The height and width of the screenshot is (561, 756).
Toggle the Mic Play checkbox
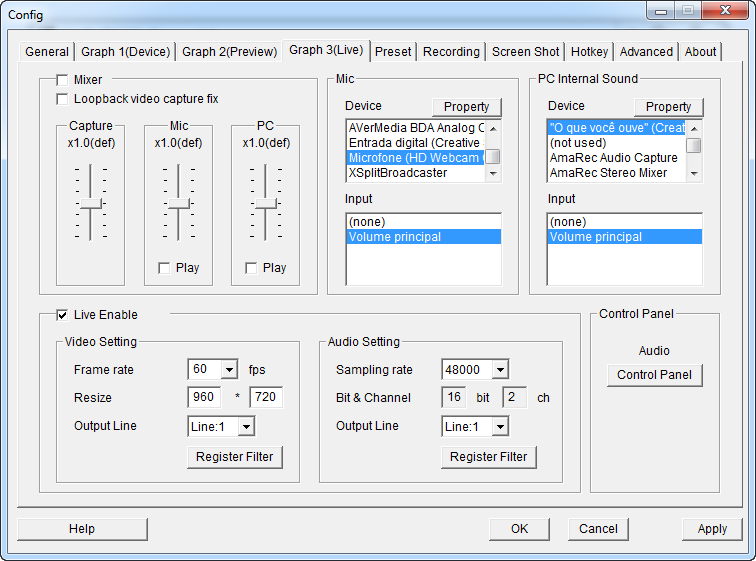click(164, 268)
